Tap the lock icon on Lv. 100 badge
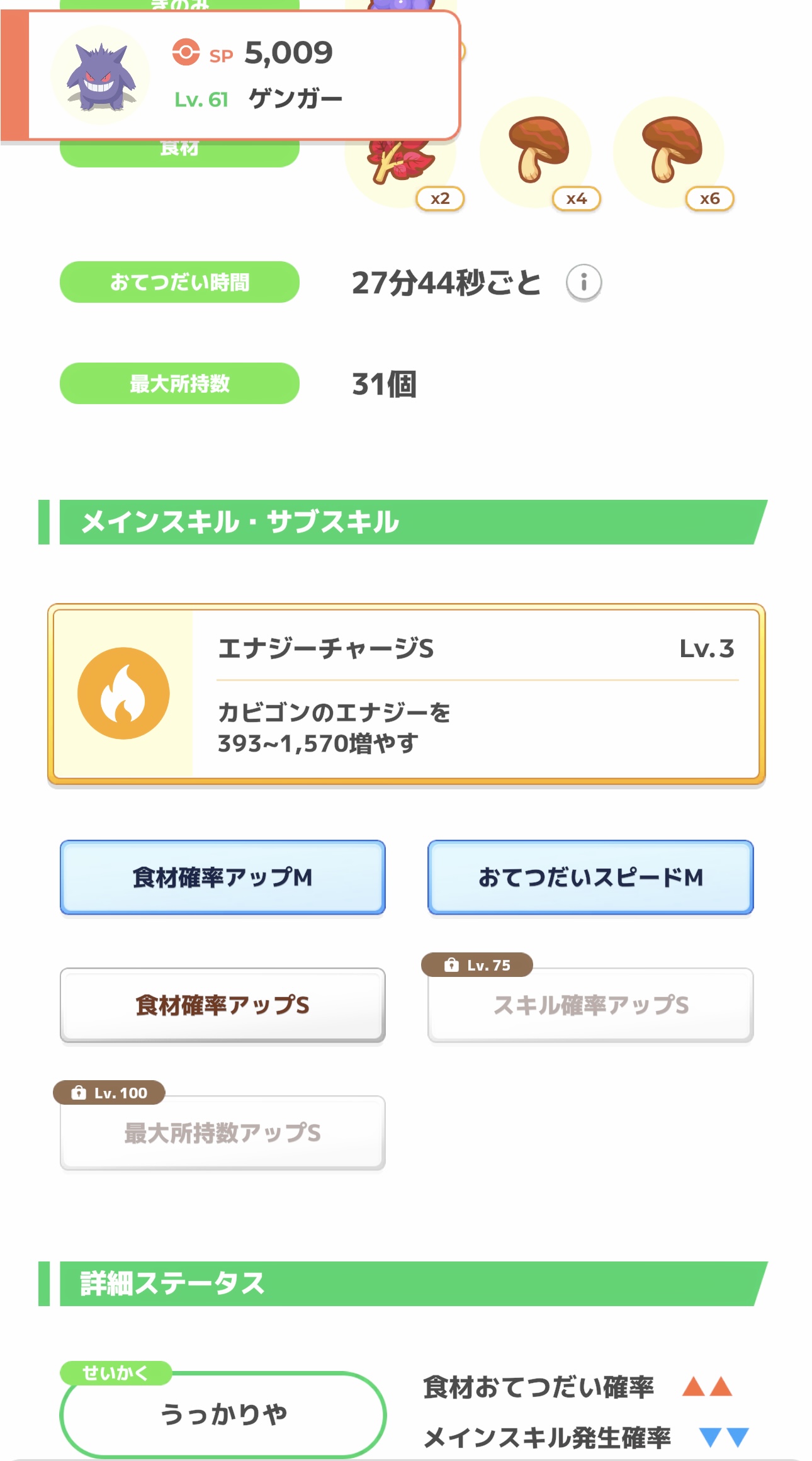Image resolution: width=812 pixels, height=1461 pixels. (79, 1093)
